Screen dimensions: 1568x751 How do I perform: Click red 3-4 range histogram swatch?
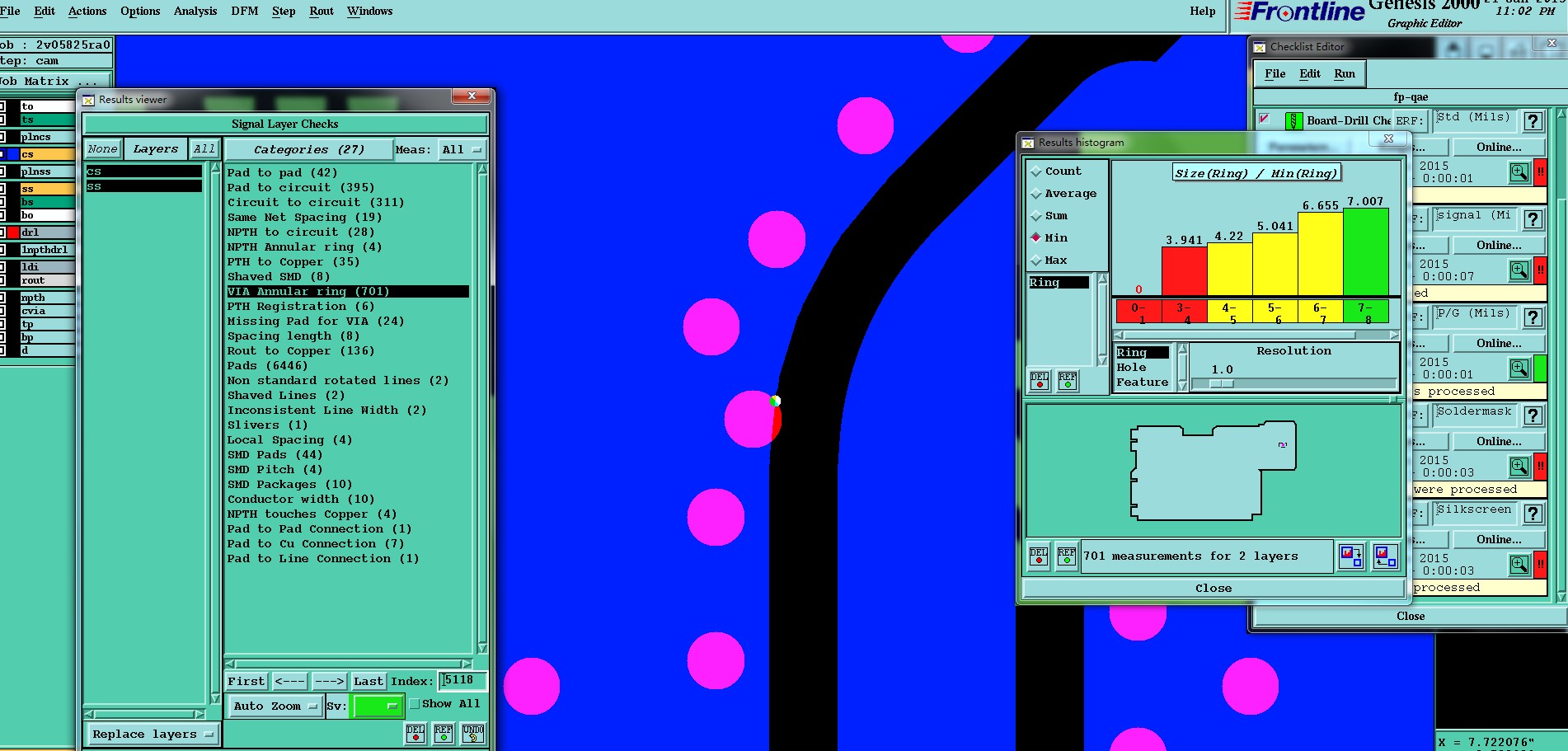click(x=1185, y=312)
